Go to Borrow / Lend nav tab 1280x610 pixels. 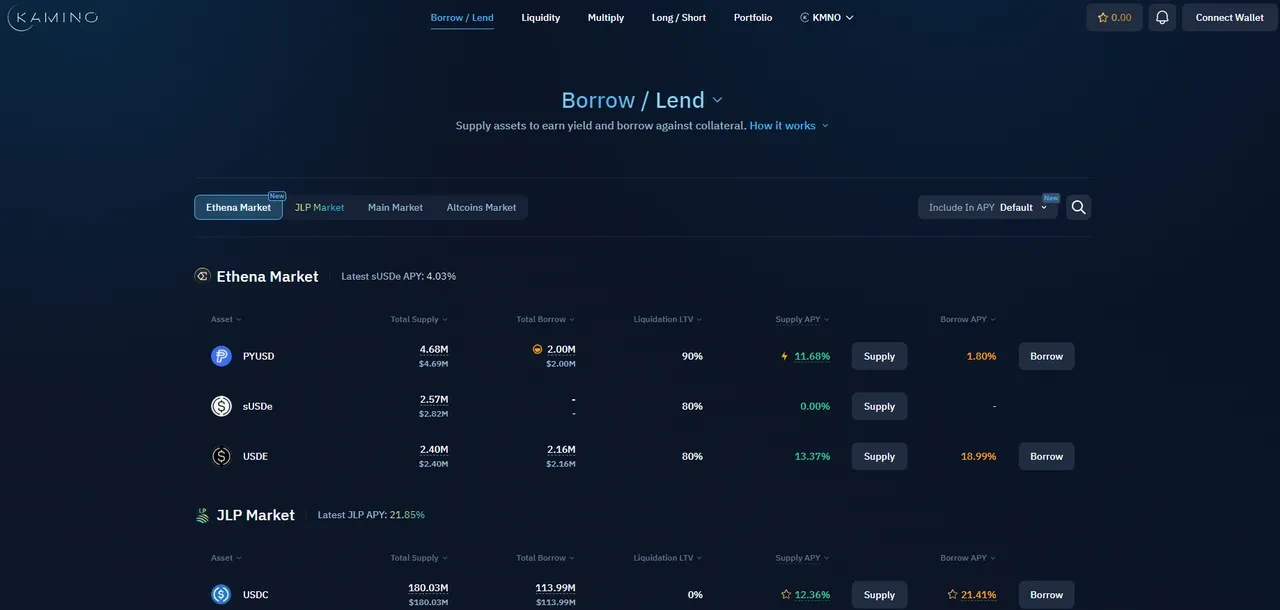[462, 17]
